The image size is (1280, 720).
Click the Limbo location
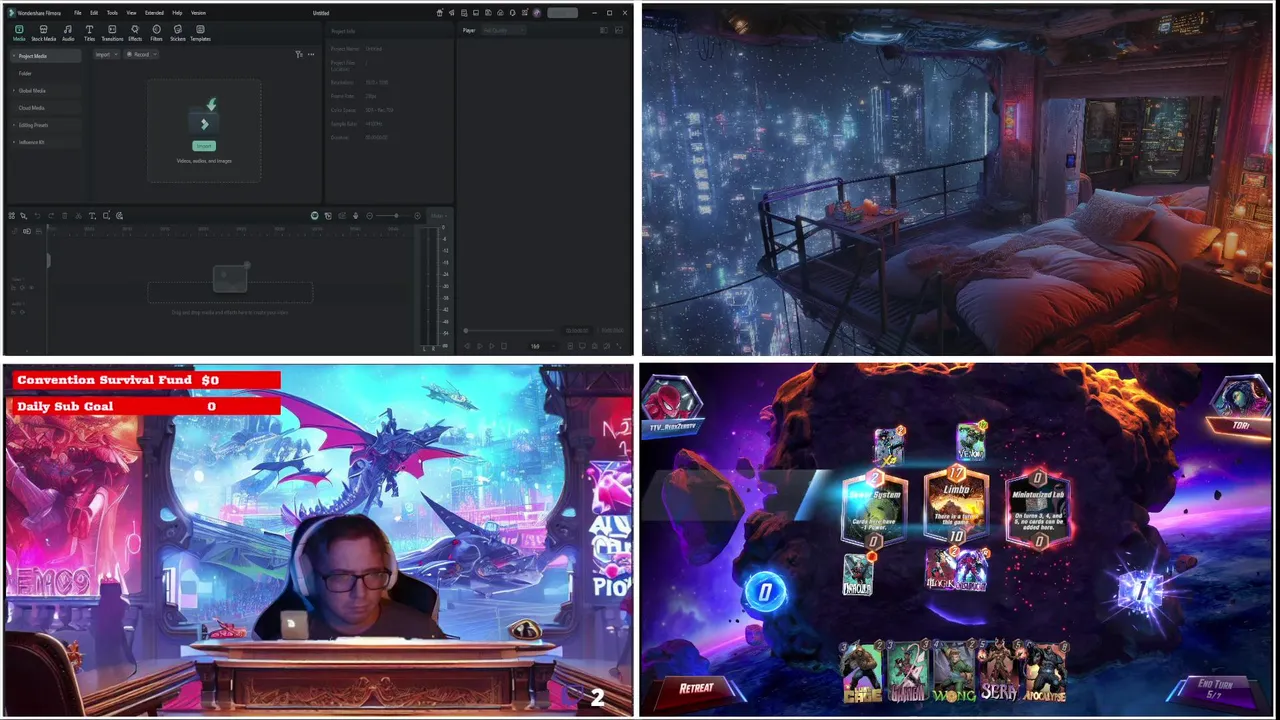pos(956,508)
